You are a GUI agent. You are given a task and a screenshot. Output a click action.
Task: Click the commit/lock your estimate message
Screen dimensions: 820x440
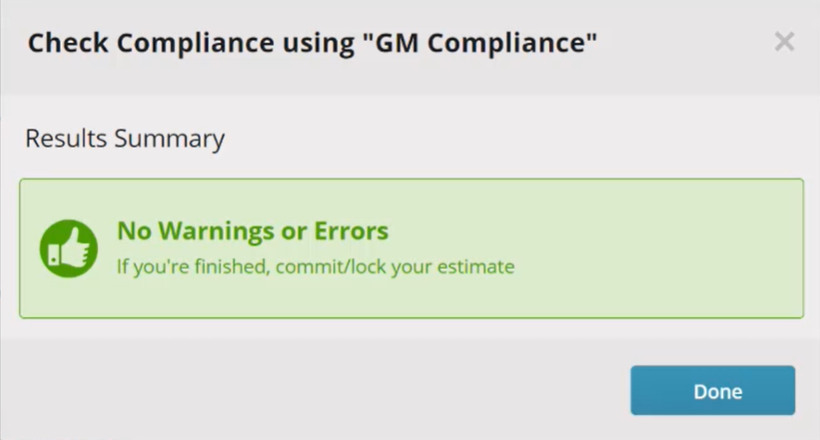coord(315,267)
